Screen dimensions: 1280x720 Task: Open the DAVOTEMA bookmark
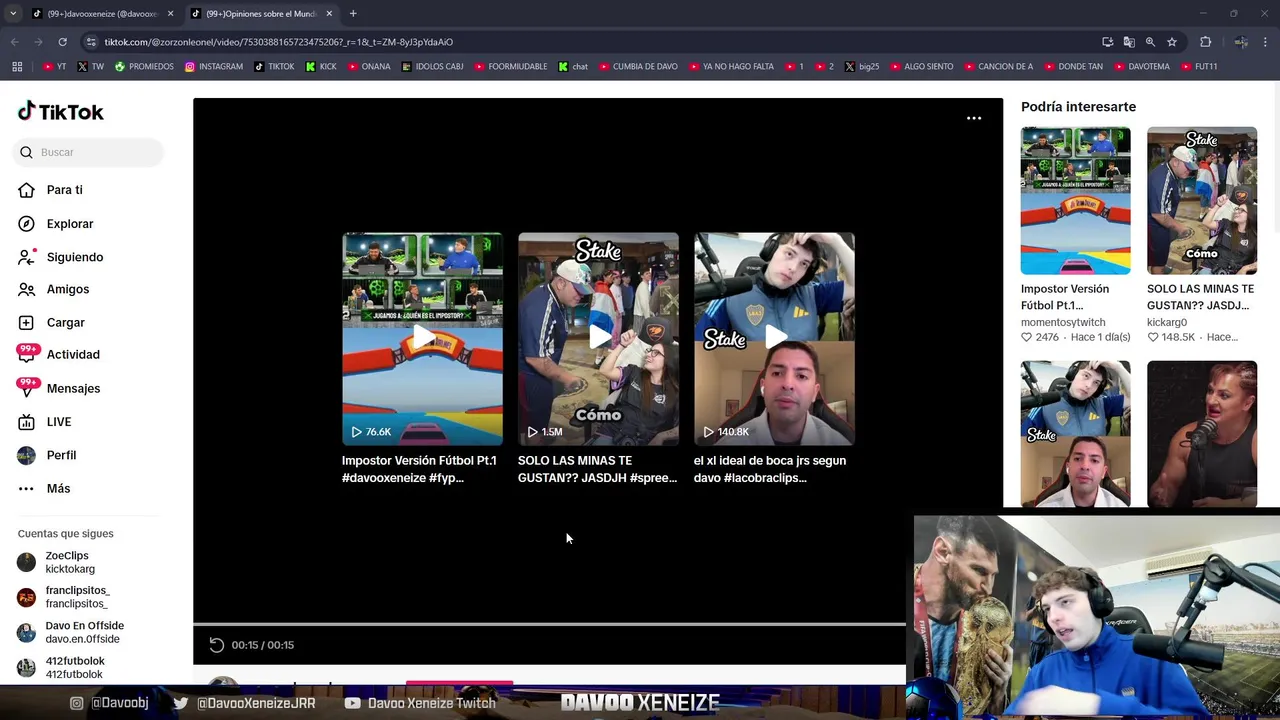click(1141, 67)
